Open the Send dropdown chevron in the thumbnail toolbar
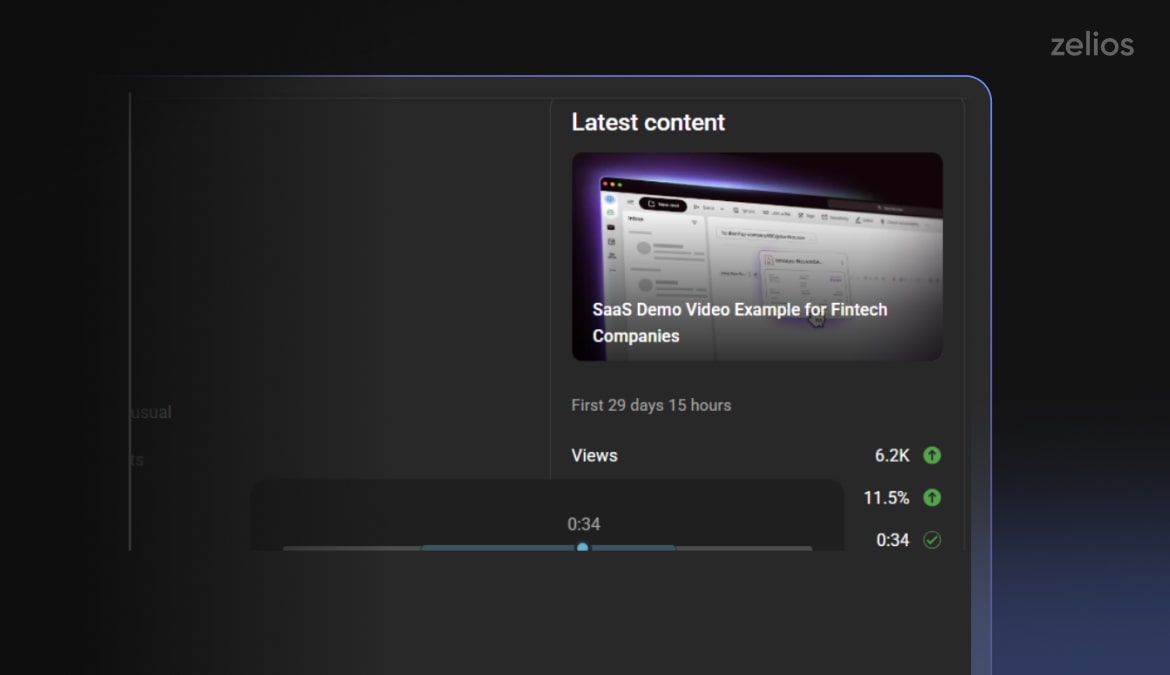 coord(721,208)
